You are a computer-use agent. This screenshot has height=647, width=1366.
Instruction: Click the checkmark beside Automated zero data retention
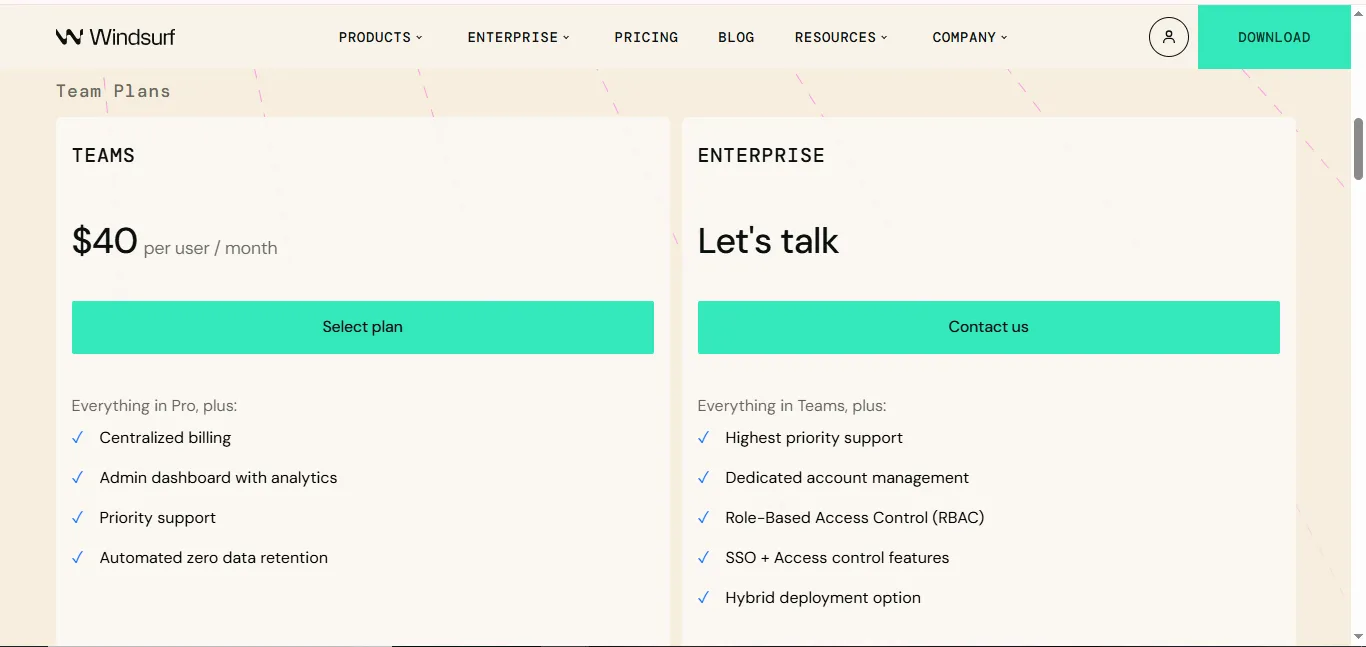(78, 558)
